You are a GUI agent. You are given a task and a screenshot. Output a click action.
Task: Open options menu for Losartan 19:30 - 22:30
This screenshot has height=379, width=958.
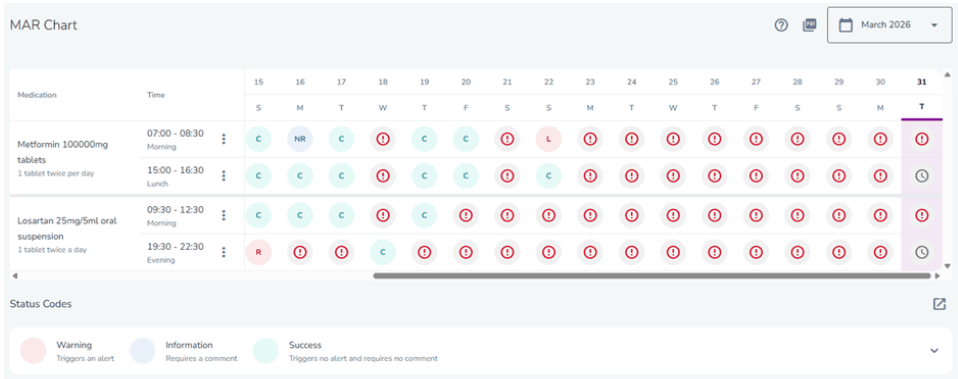[224, 252]
